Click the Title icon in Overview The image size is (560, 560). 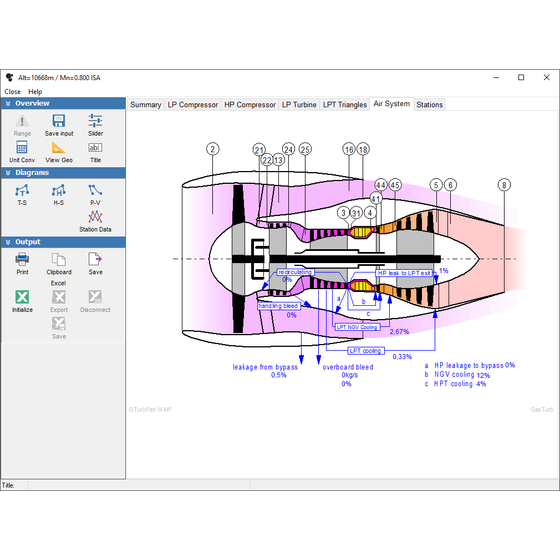(x=95, y=148)
